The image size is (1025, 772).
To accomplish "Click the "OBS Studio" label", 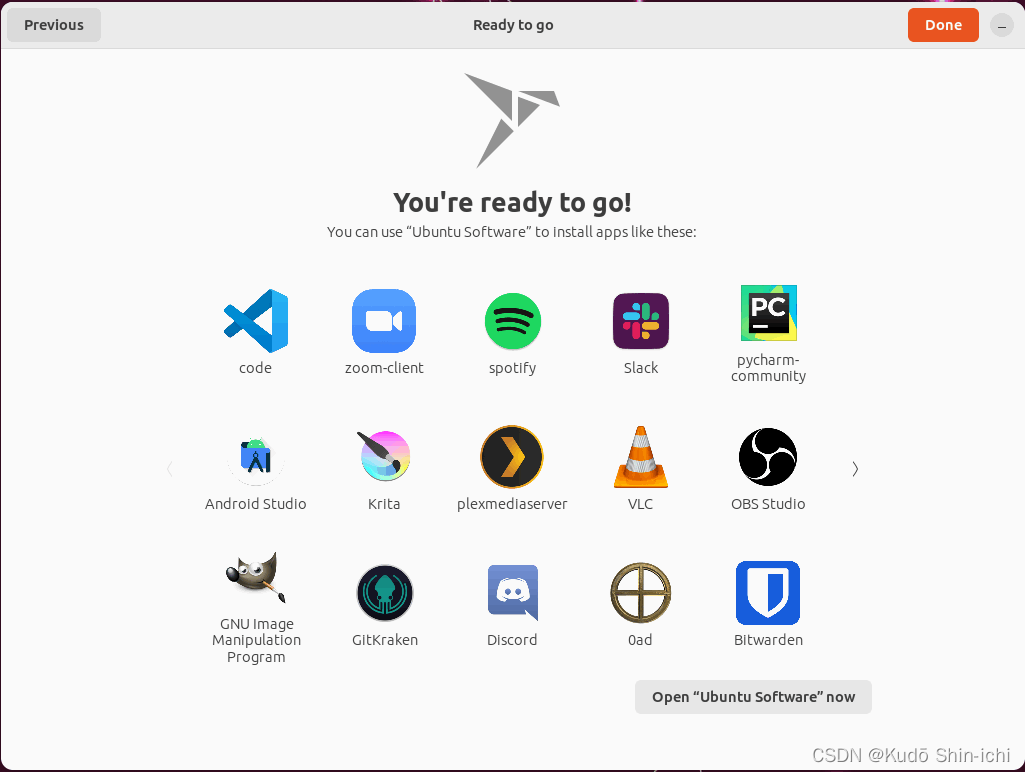I will (x=768, y=504).
